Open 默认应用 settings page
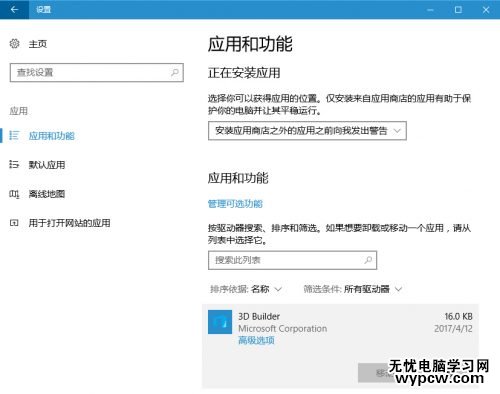500x394 pixels. pyautogui.click(x=47, y=165)
